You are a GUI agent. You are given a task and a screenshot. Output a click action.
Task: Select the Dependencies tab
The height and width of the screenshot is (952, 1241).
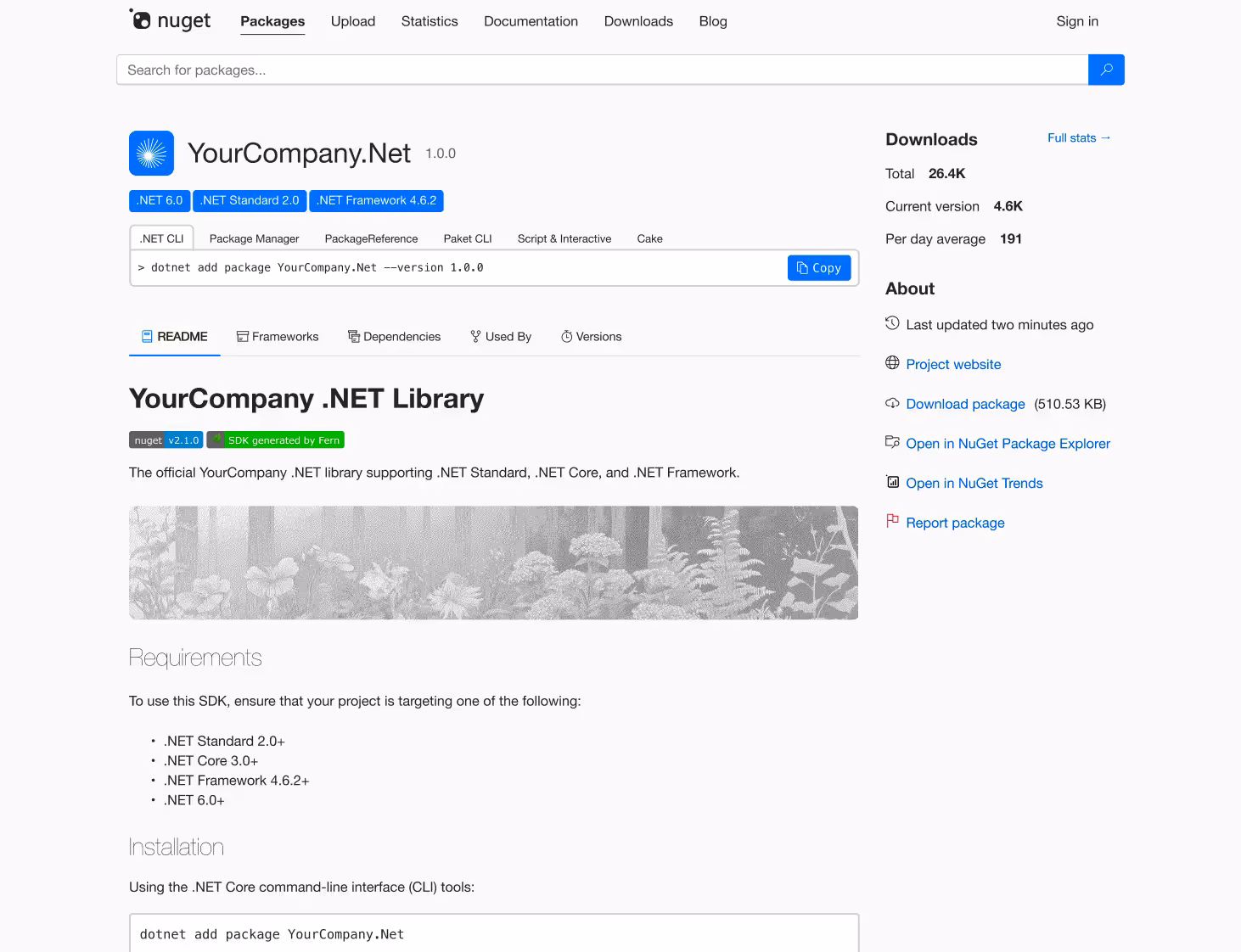pyautogui.click(x=395, y=337)
